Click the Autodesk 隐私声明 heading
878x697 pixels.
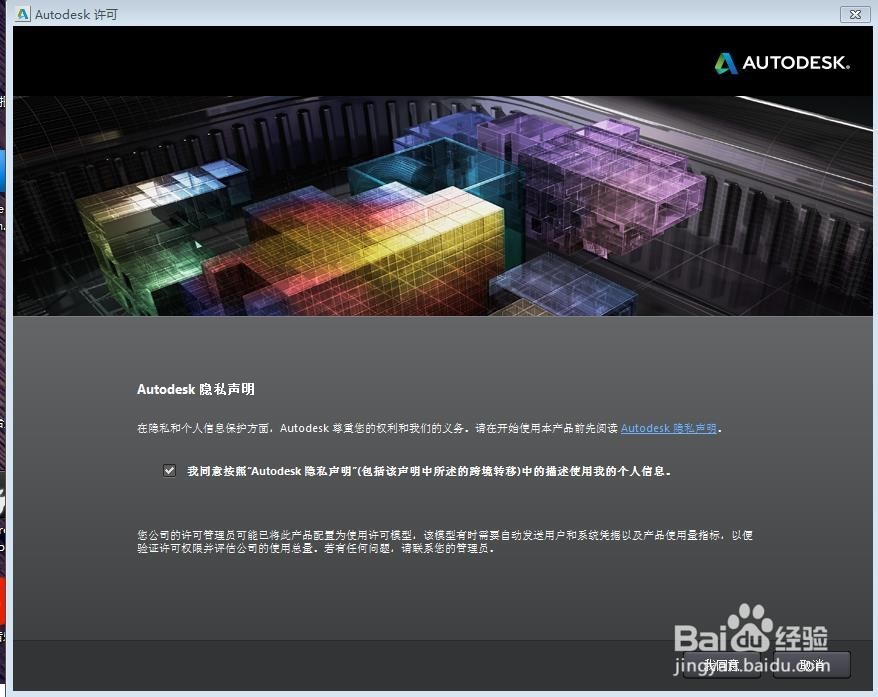pos(195,390)
